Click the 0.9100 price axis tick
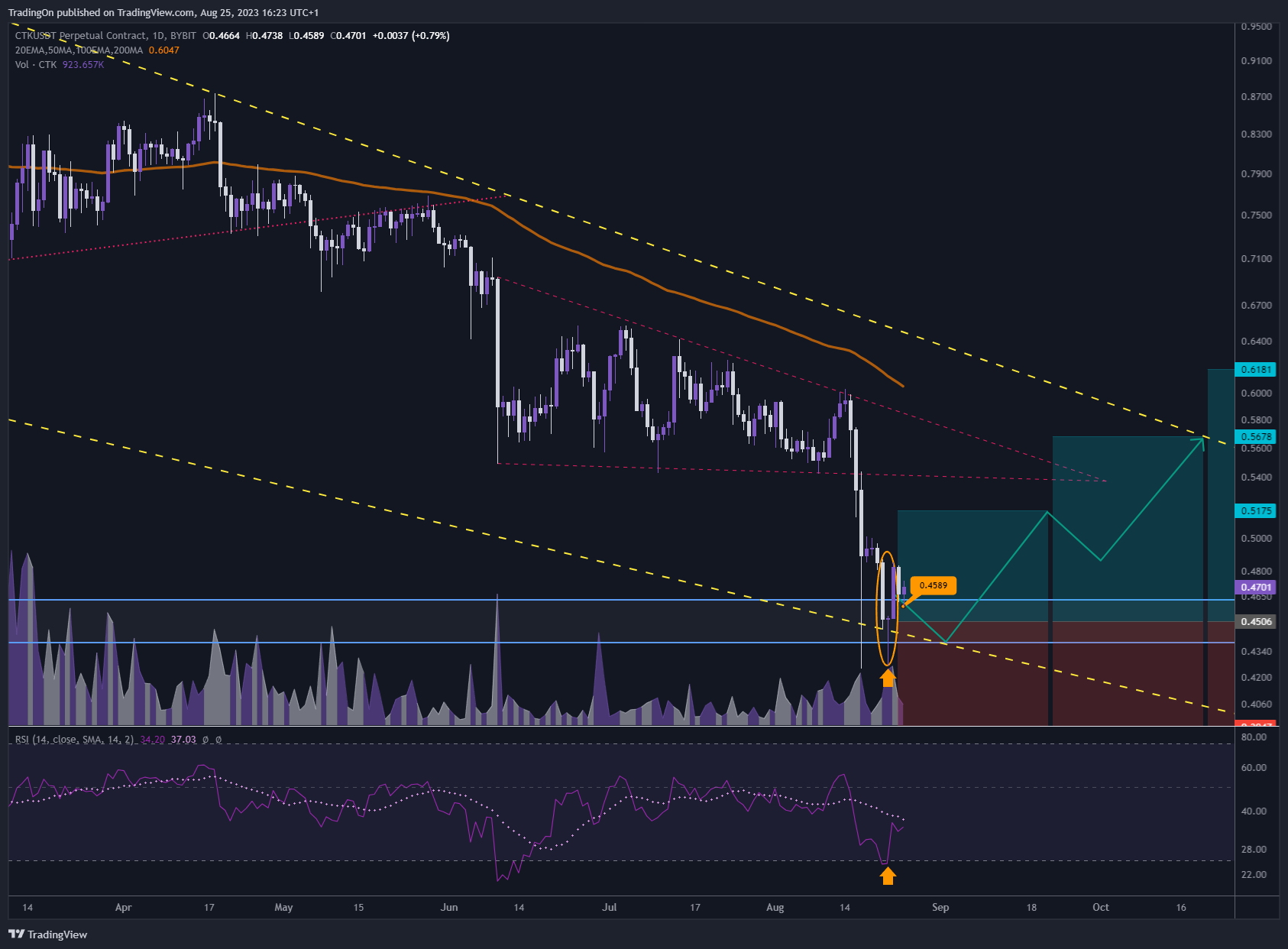 click(1257, 61)
